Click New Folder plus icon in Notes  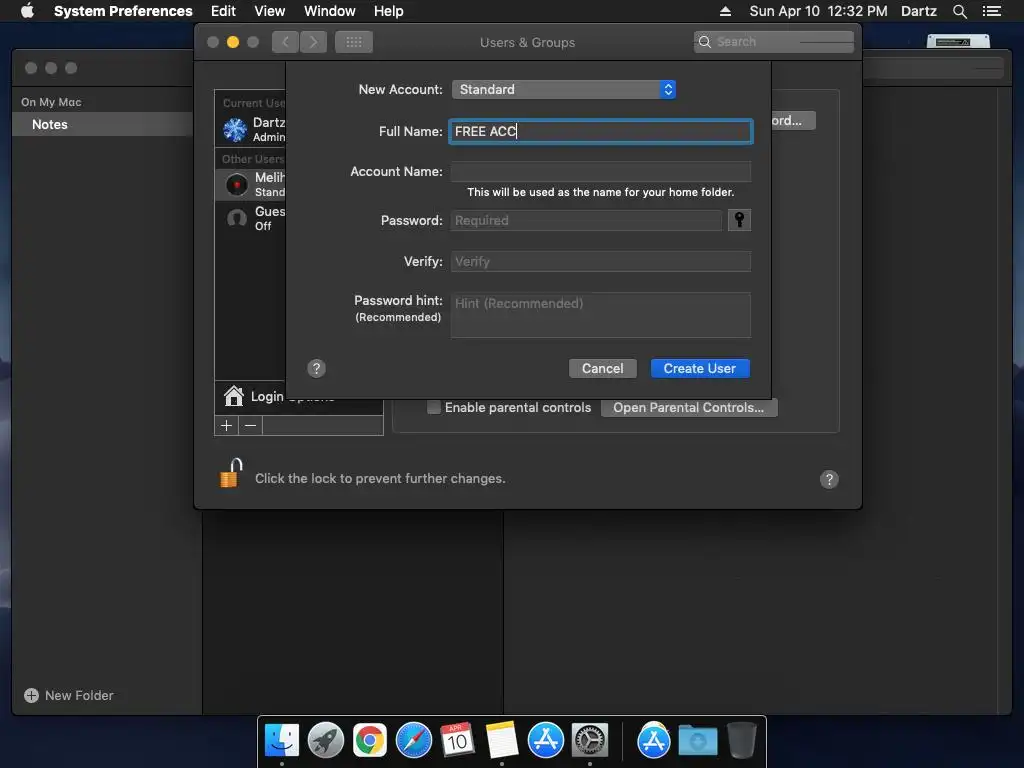tap(31, 696)
